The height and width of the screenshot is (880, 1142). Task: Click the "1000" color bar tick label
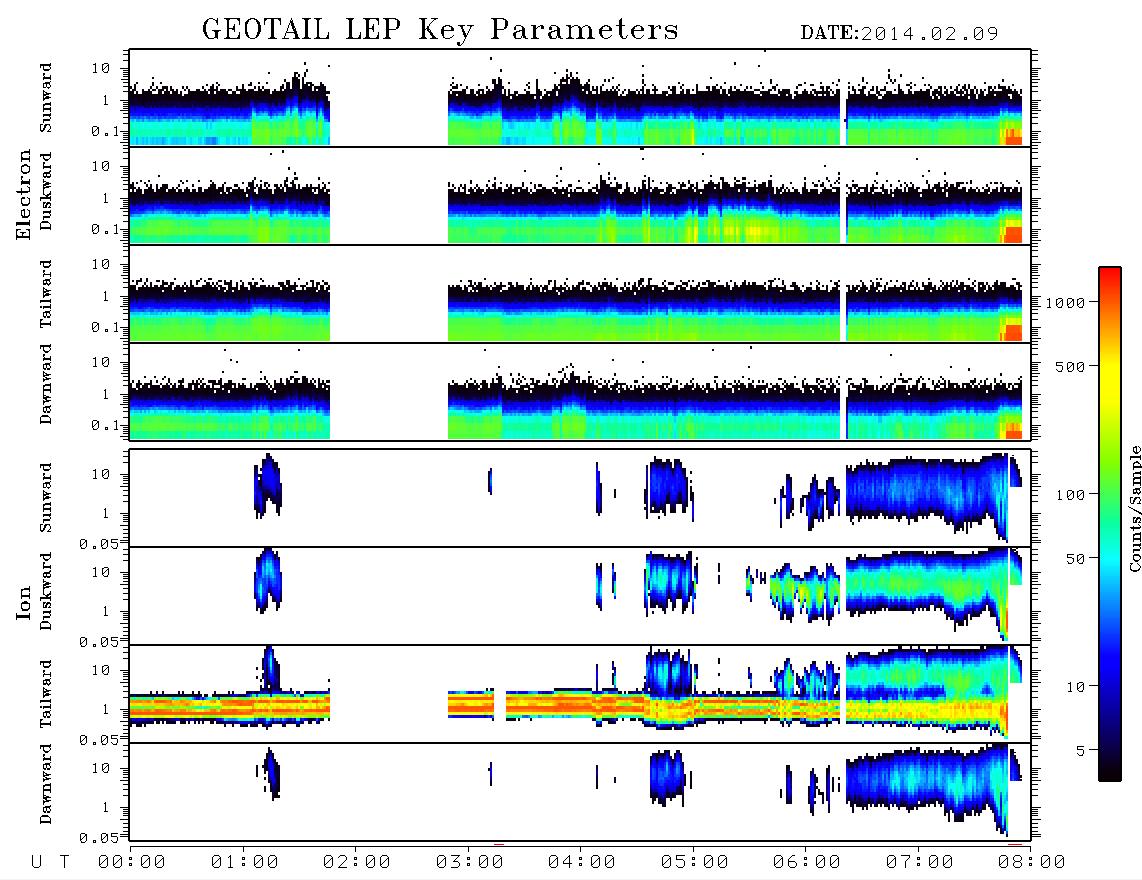(1064, 303)
